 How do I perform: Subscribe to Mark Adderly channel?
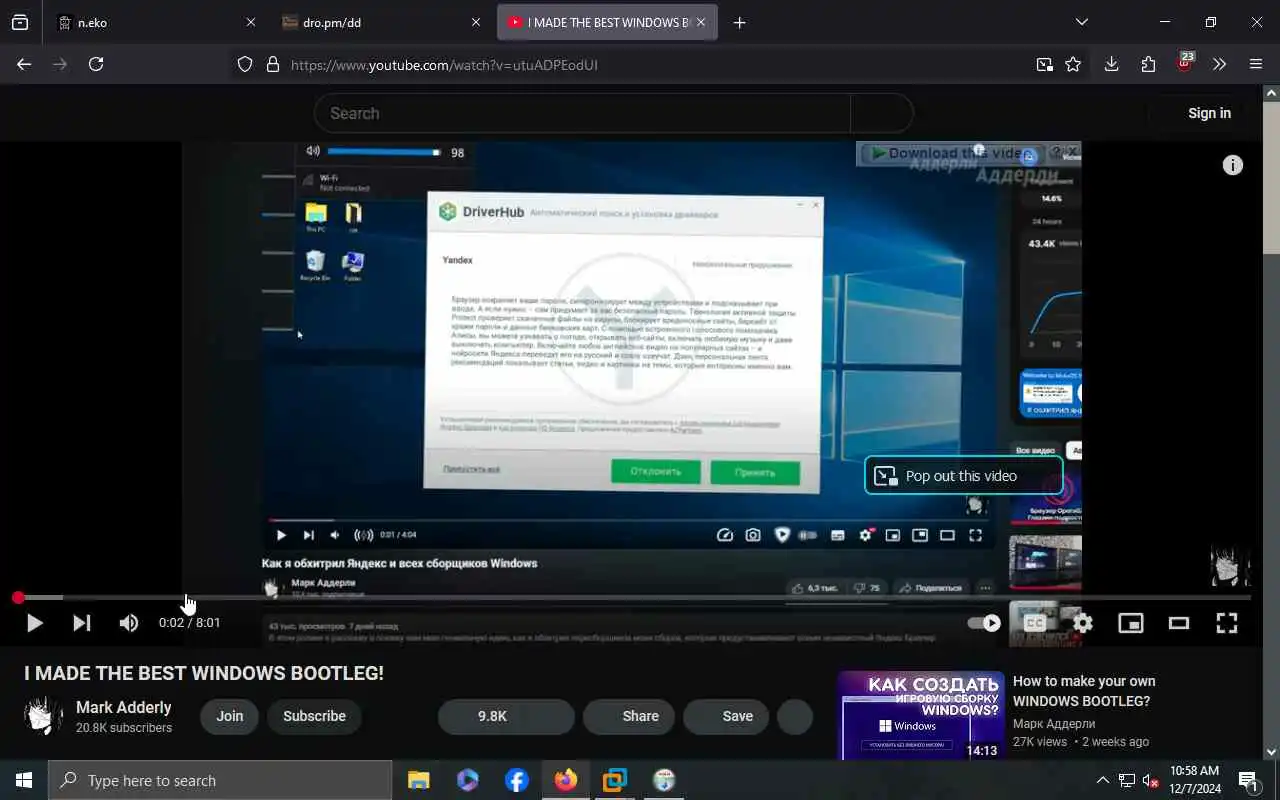[x=314, y=716]
